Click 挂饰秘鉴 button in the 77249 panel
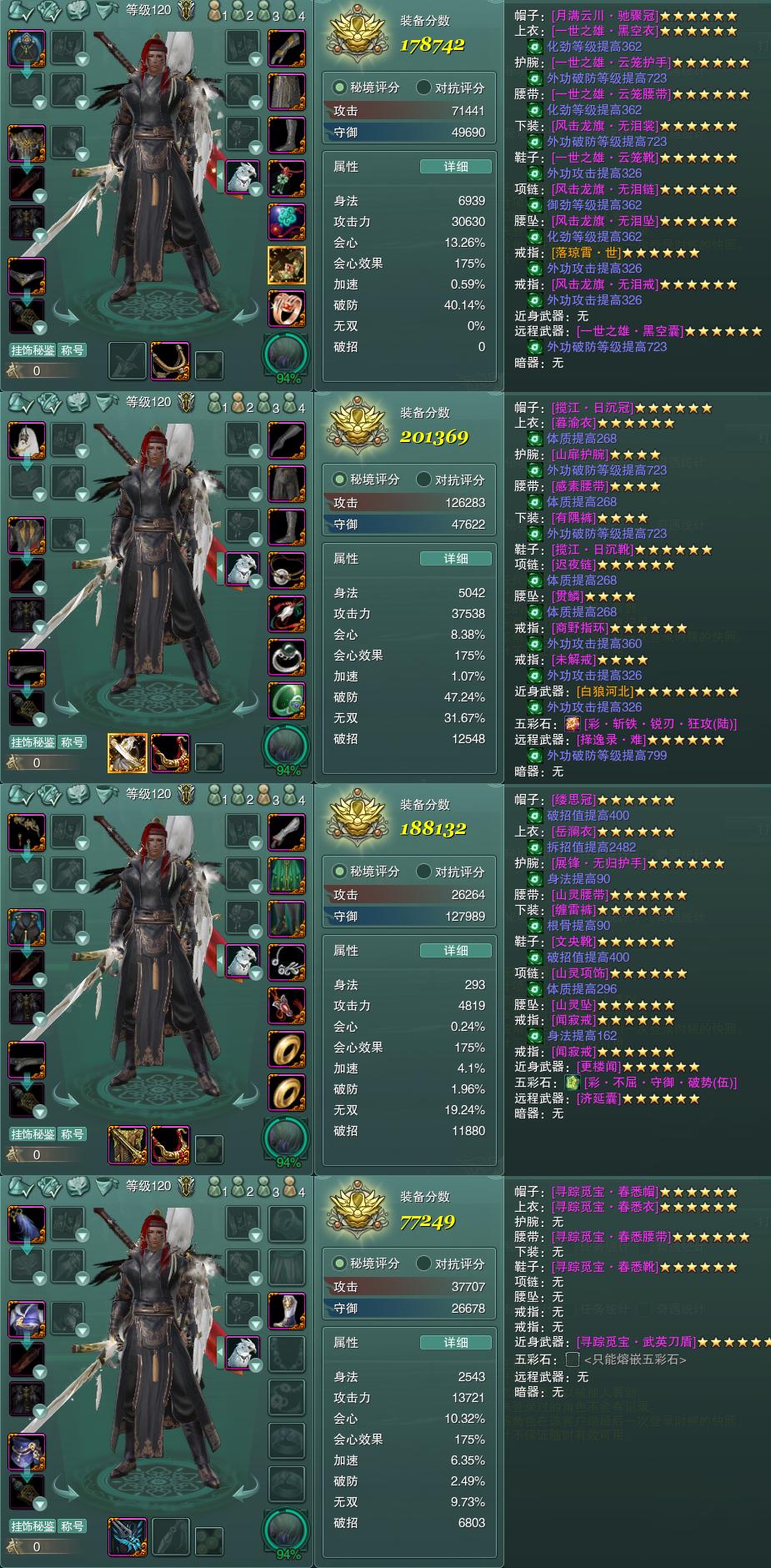The image size is (771, 1568). 33,1525
